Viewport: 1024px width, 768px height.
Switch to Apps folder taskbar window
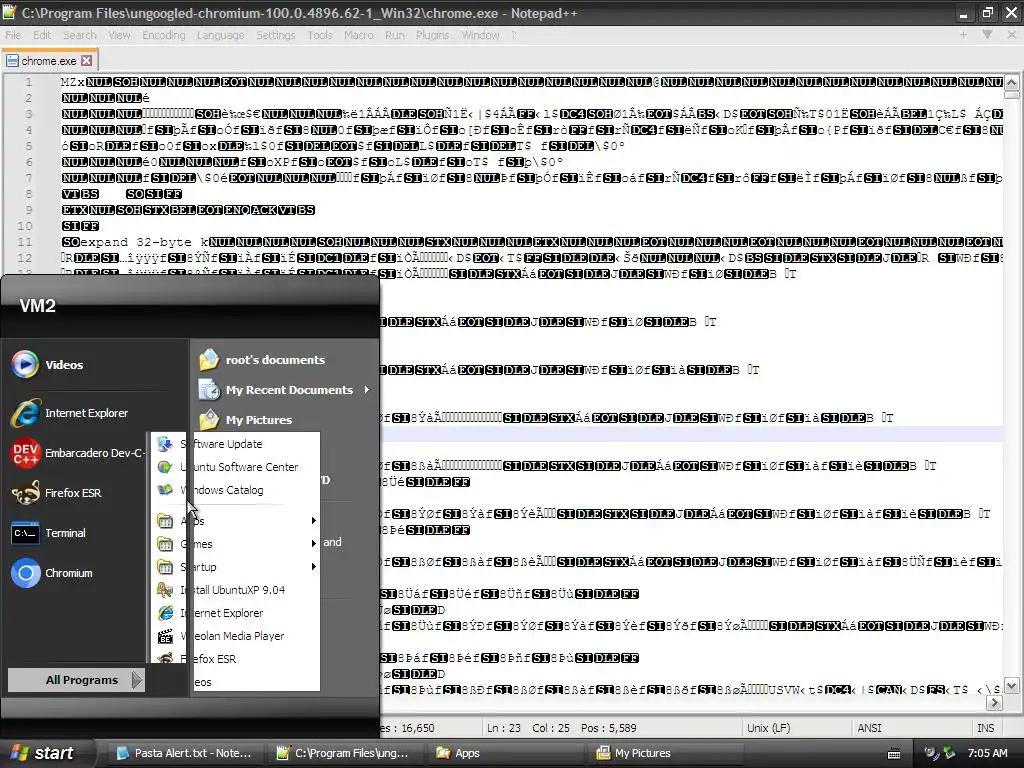coord(503,753)
